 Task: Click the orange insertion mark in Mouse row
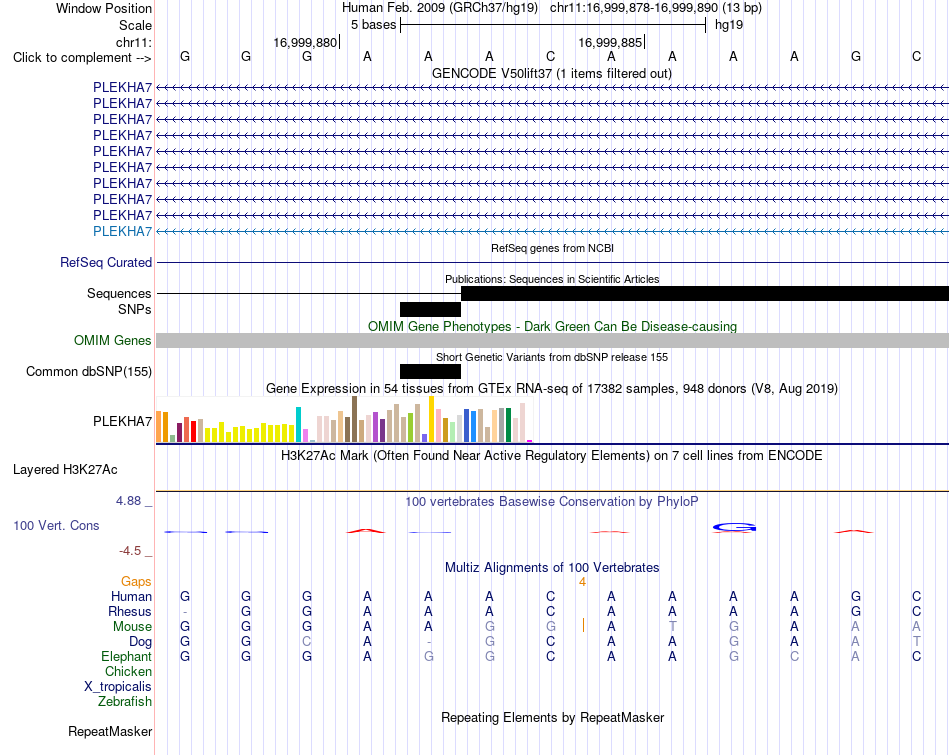click(x=583, y=625)
